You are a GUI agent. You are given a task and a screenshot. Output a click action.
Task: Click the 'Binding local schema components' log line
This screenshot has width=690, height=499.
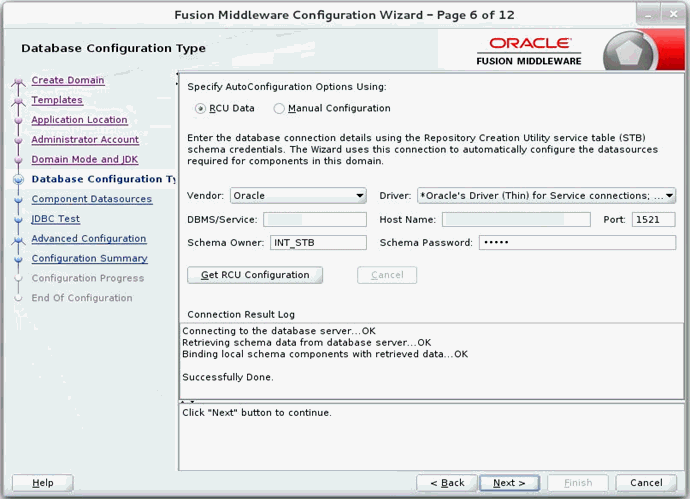(x=325, y=354)
